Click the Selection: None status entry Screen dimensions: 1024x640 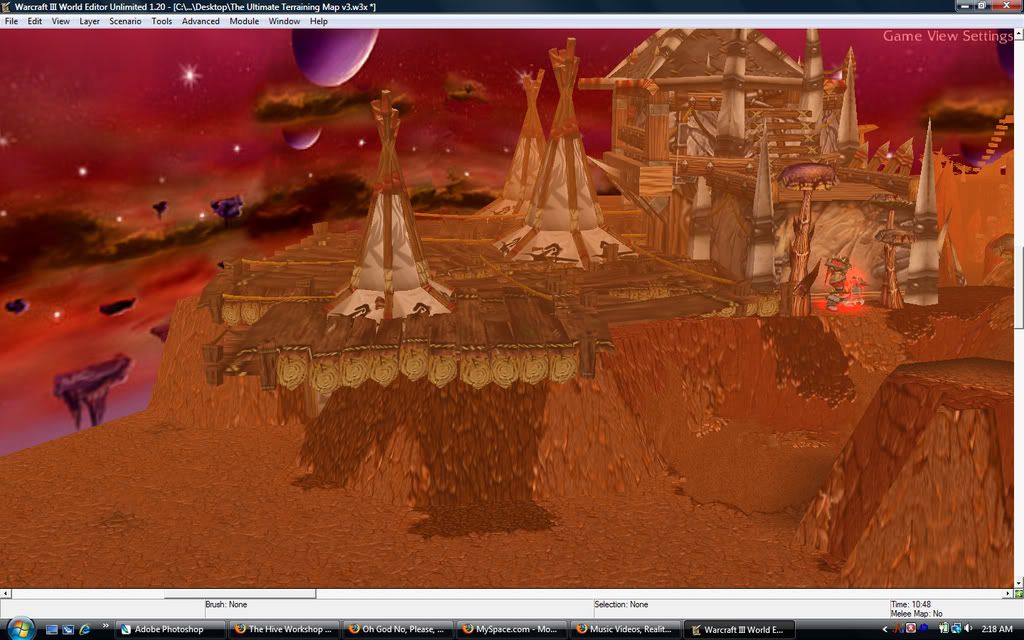[621, 605]
